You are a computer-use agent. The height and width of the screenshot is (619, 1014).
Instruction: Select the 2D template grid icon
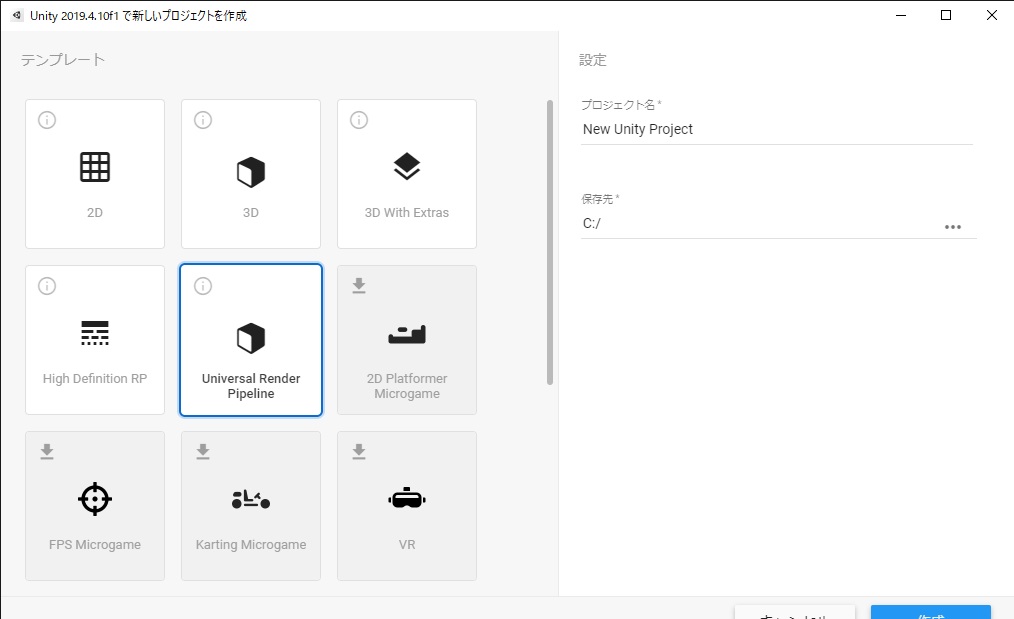[94, 168]
